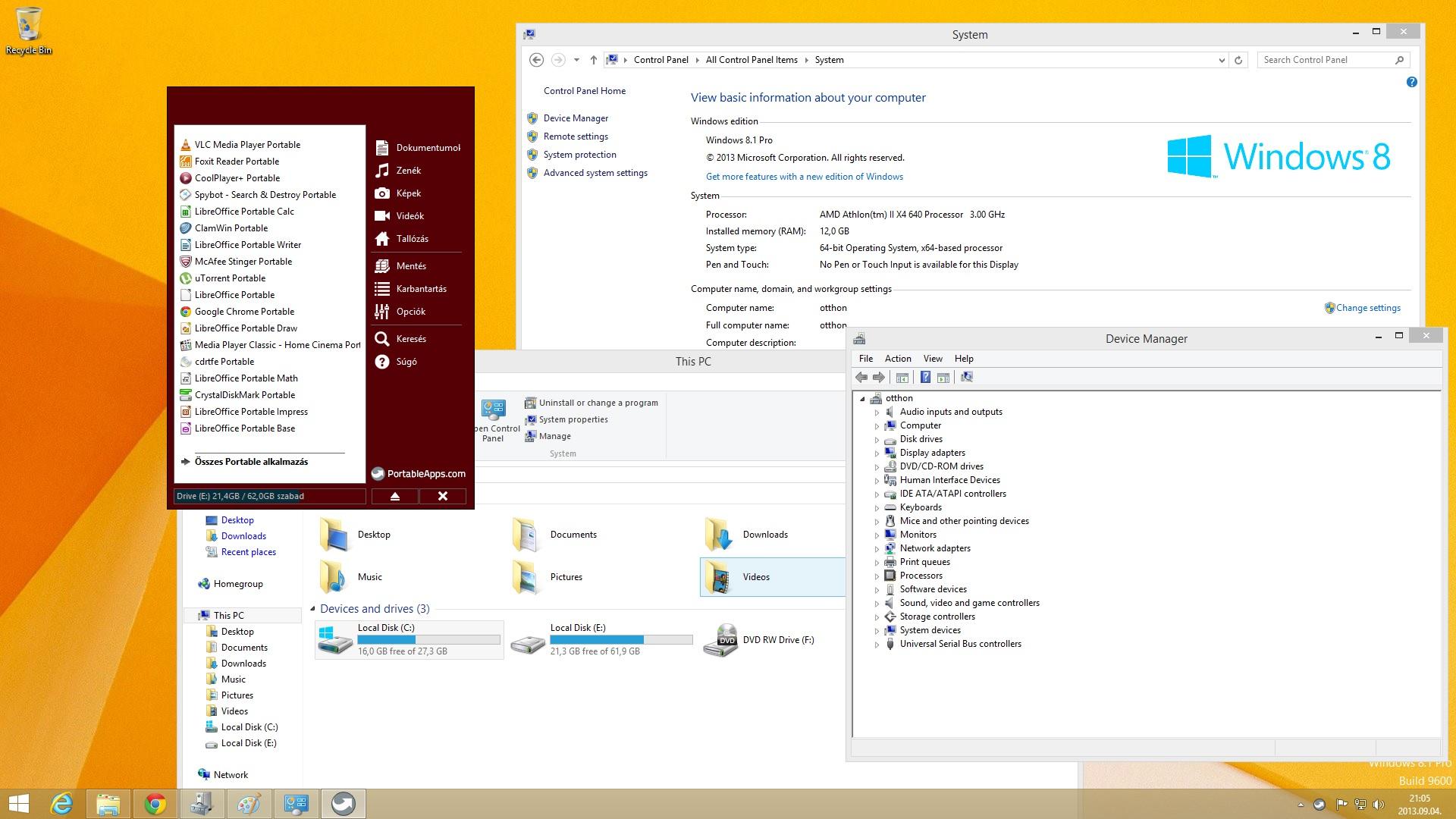Collapse Devices and drives section

point(312,609)
